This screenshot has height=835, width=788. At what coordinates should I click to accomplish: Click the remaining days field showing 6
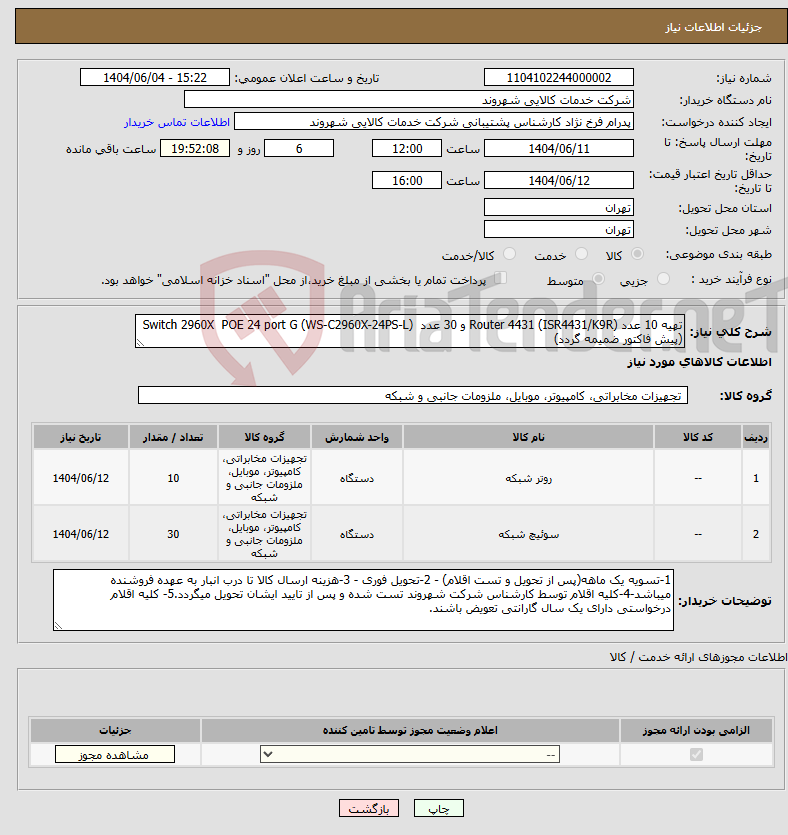[x=299, y=148]
